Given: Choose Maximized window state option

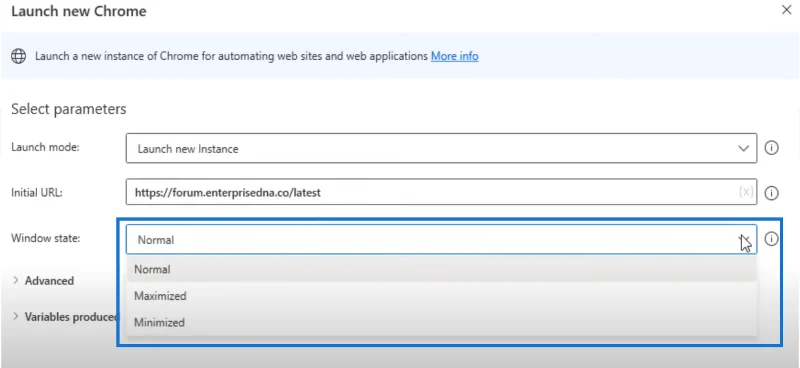Looking at the screenshot, I should (x=441, y=296).
